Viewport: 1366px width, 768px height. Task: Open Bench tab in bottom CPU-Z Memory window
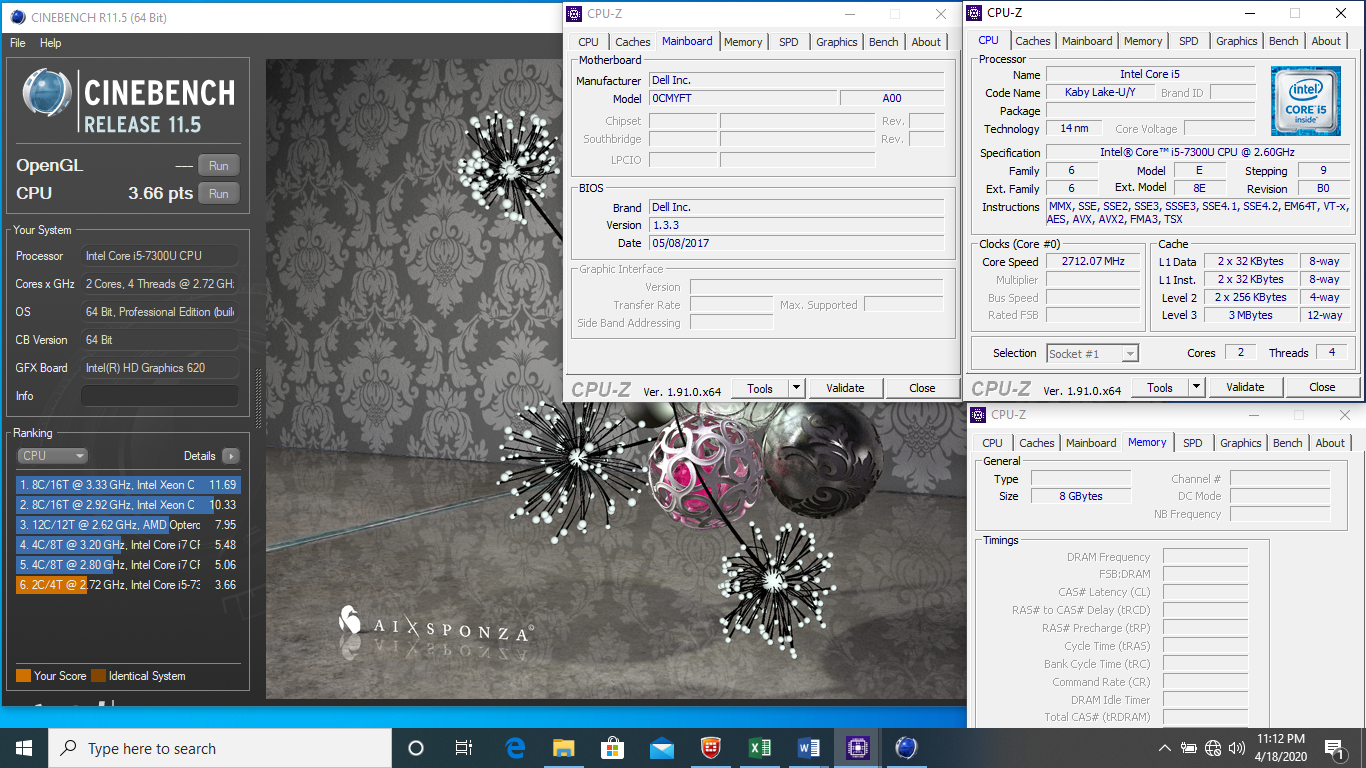[1288, 443]
